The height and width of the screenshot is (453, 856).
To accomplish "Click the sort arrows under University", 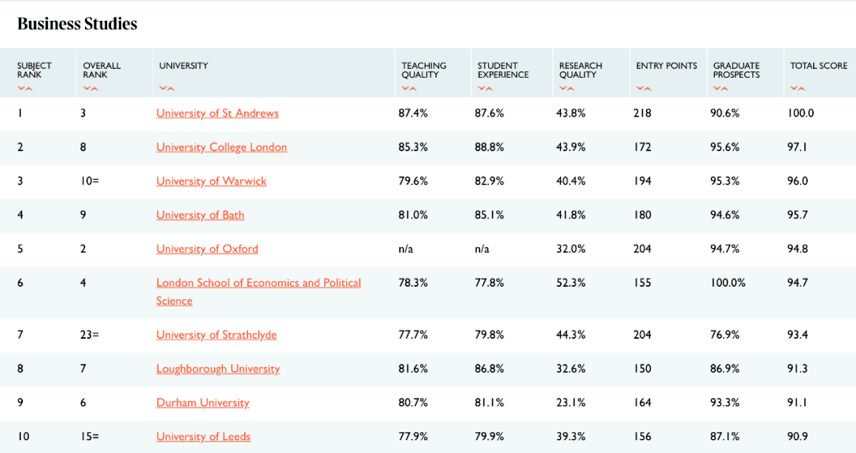I will pos(167,88).
